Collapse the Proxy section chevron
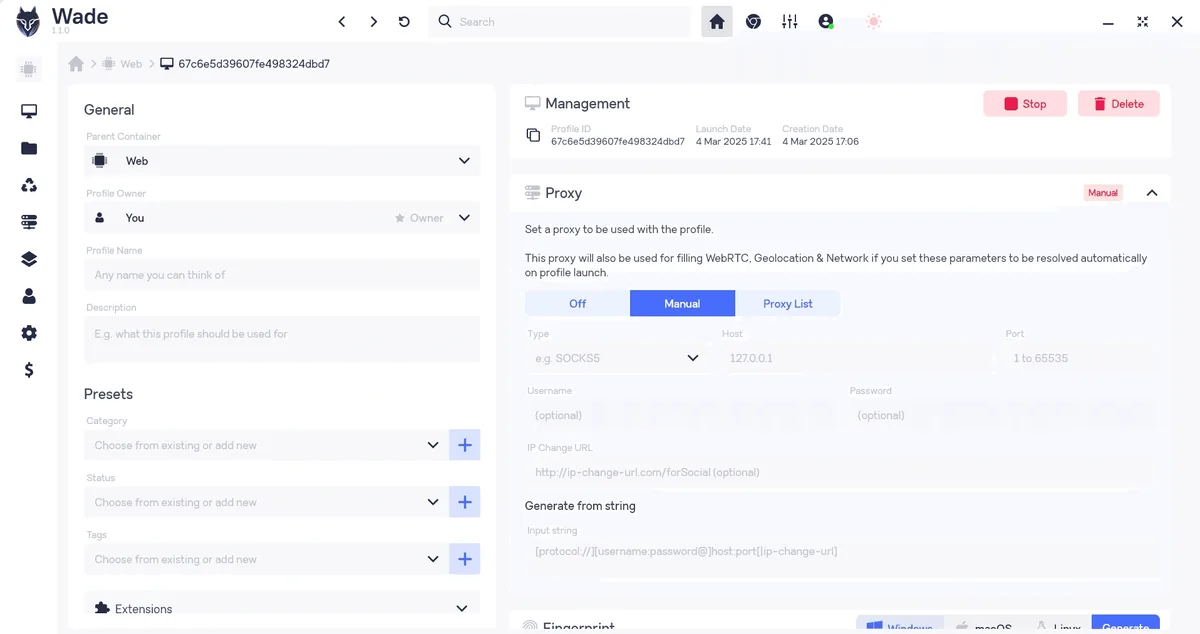 1152,193
